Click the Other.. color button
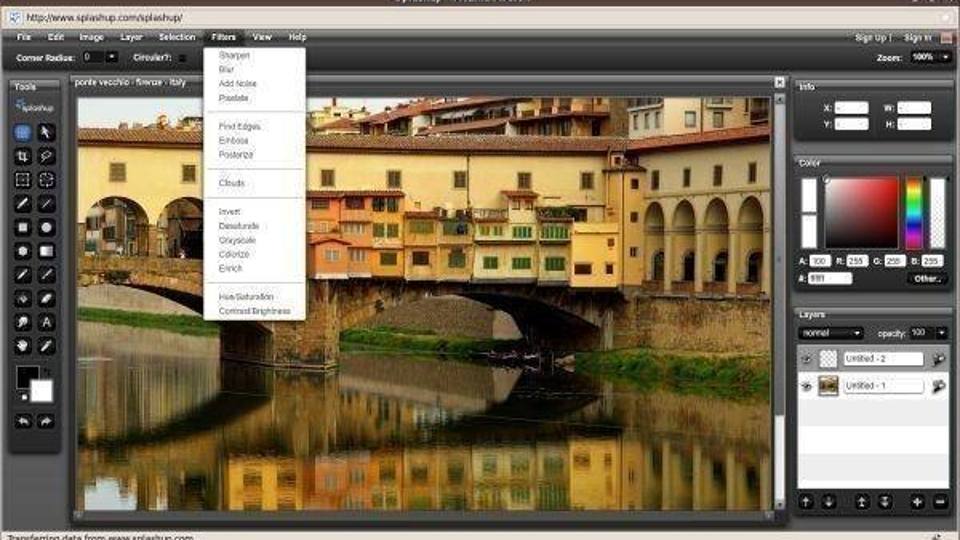This screenshot has height=540, width=960. click(927, 279)
